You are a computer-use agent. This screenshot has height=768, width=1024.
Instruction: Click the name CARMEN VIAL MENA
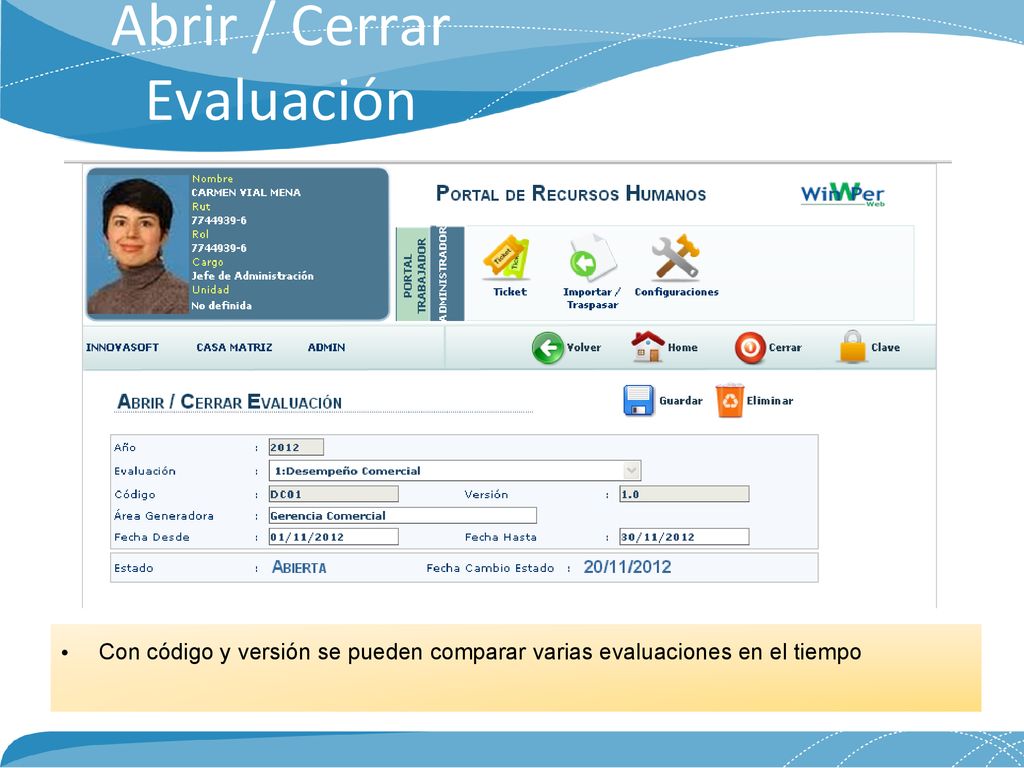(x=246, y=193)
